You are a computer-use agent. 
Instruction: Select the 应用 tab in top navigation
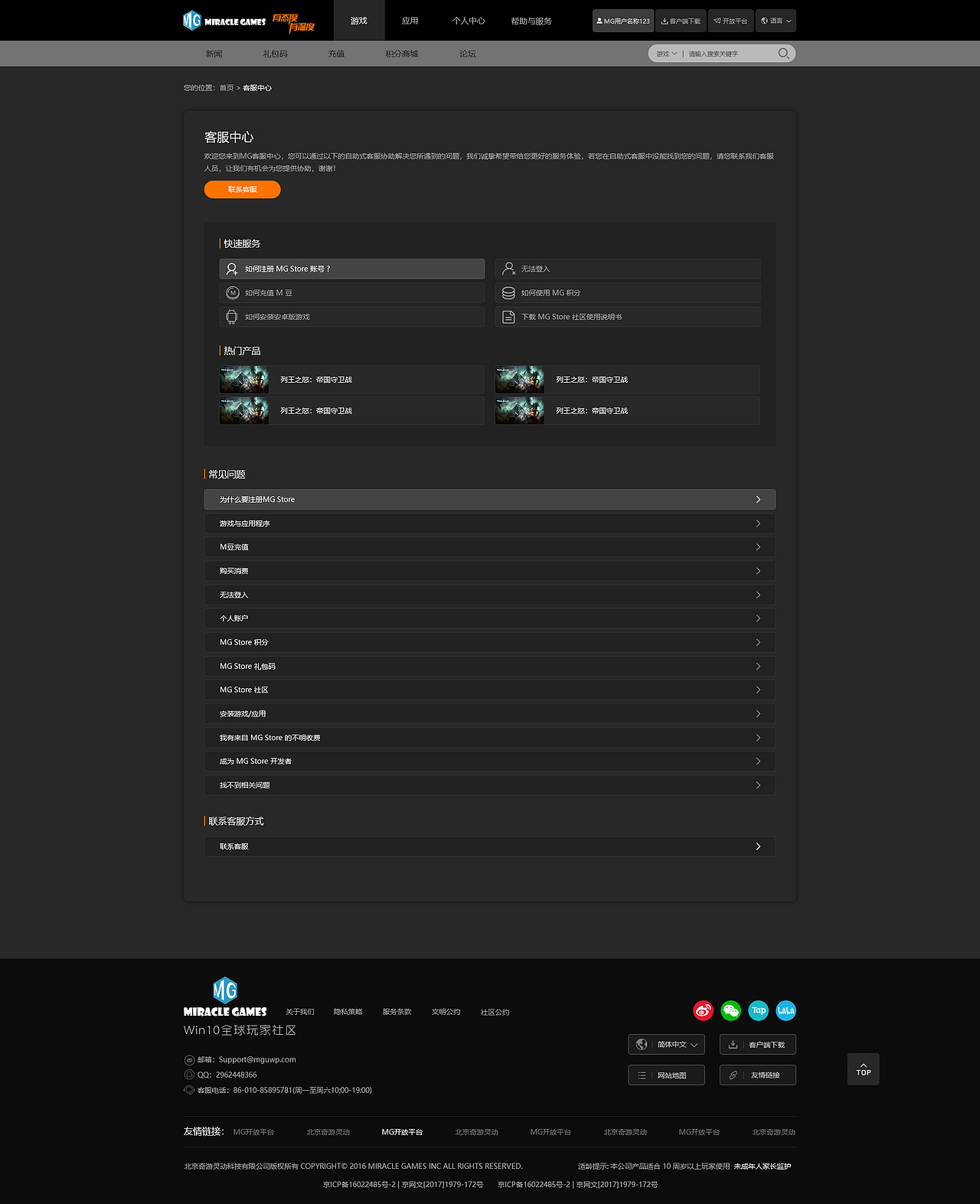[410, 21]
